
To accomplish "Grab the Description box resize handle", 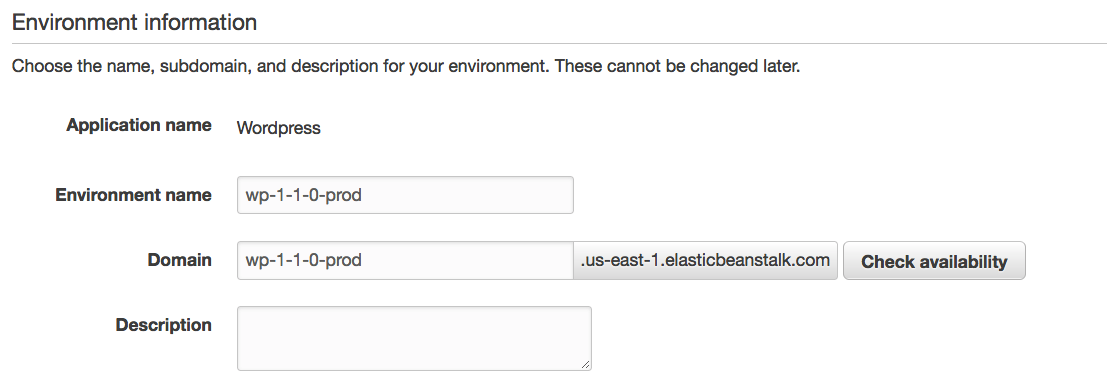I will [x=585, y=364].
